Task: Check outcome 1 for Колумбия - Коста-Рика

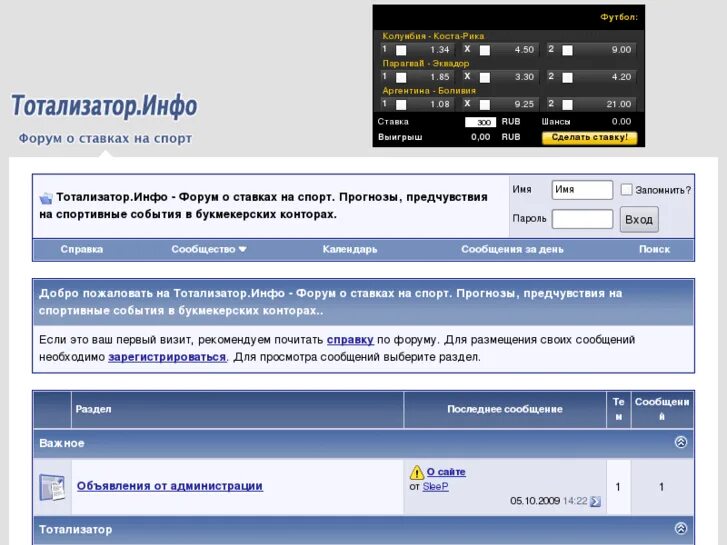Action: point(402,50)
